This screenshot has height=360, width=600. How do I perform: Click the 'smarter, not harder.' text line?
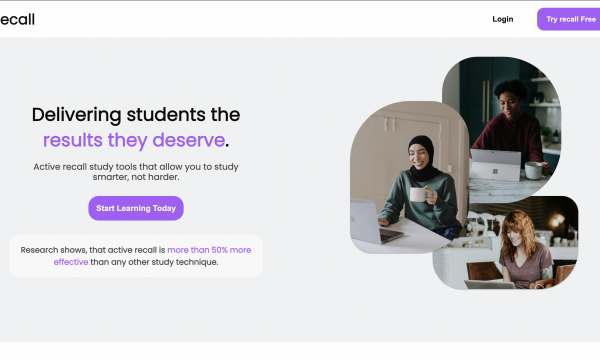pos(136,177)
